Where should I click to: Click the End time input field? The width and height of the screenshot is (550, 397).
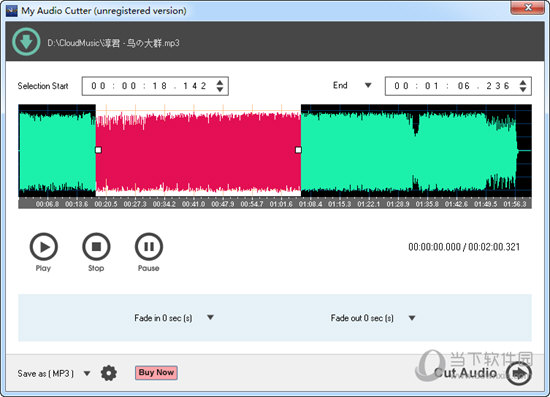pos(458,86)
